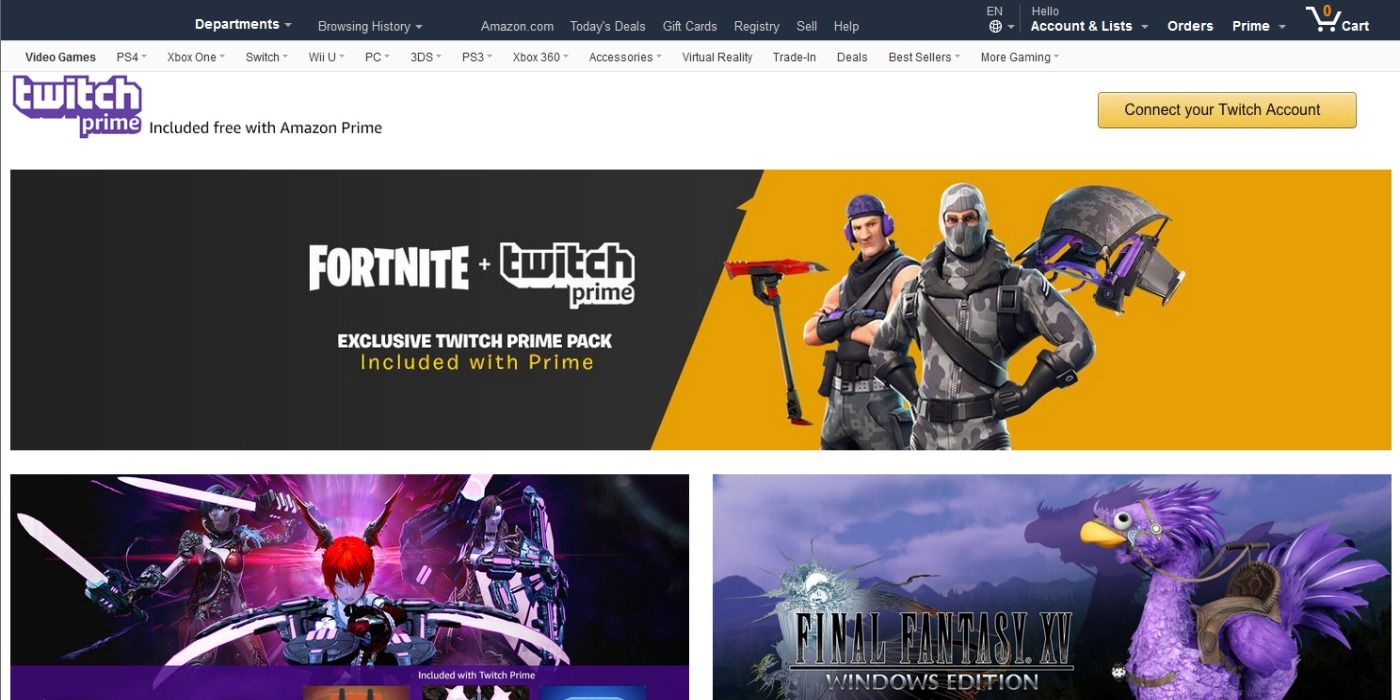Open the Virtual Reality section
This screenshot has width=1400, height=700.
717,57
